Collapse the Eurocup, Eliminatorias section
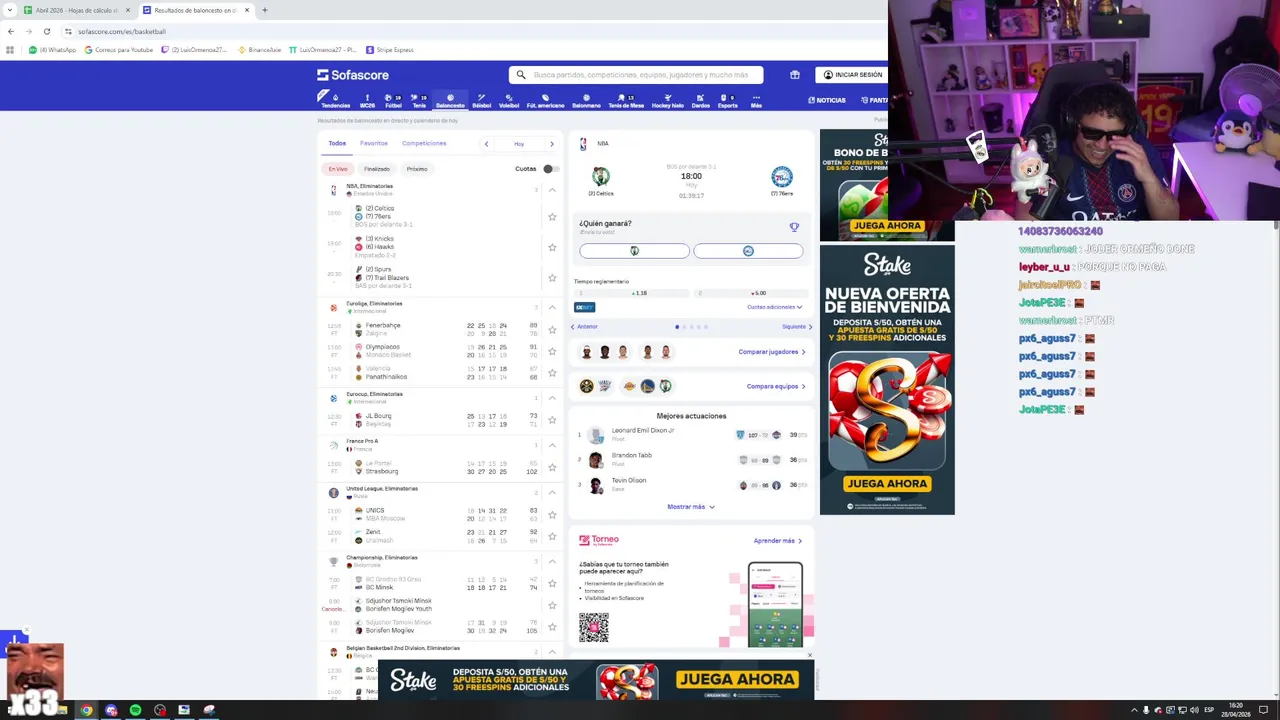 pos(552,398)
